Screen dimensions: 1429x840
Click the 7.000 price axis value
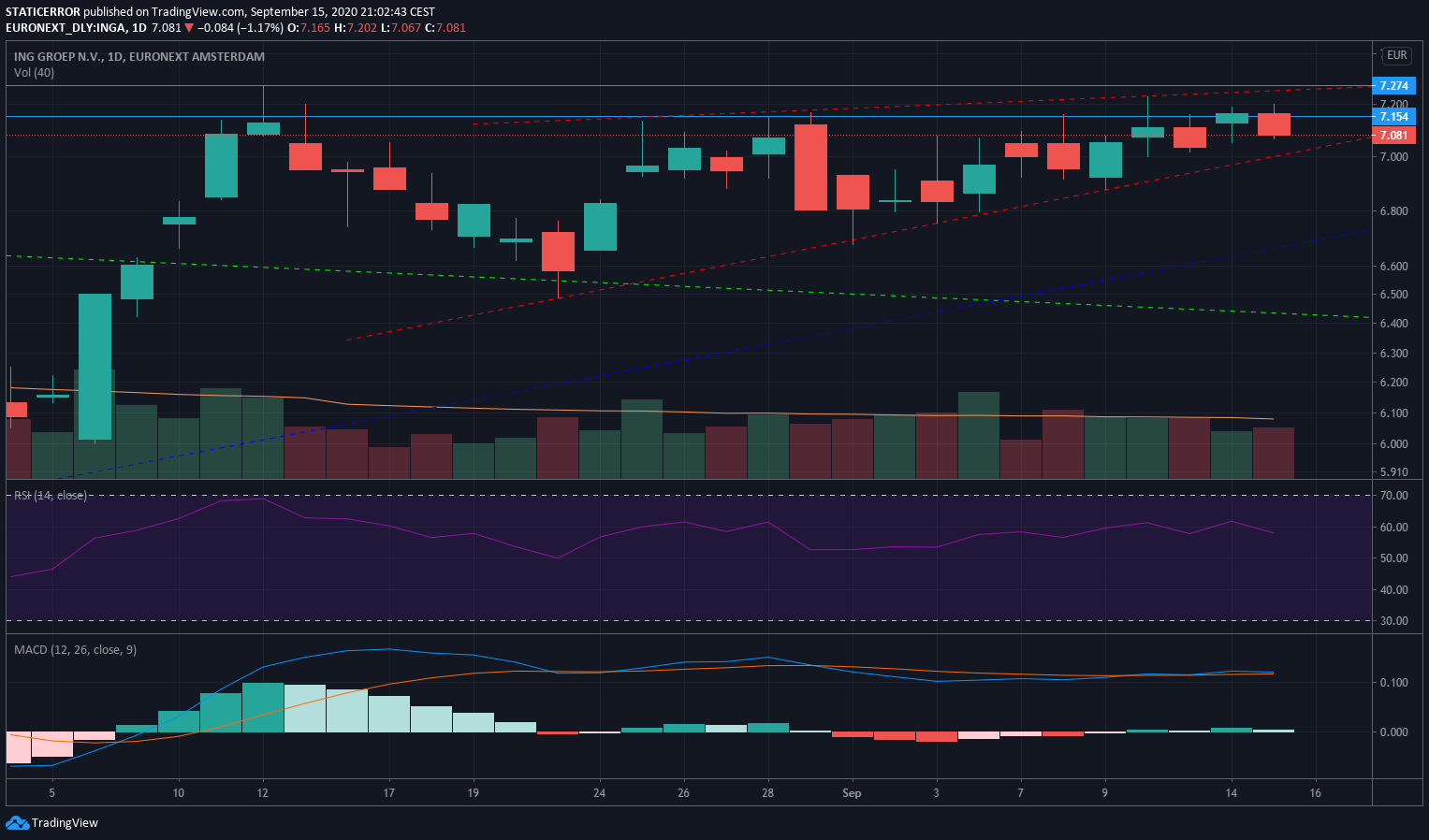(1393, 157)
